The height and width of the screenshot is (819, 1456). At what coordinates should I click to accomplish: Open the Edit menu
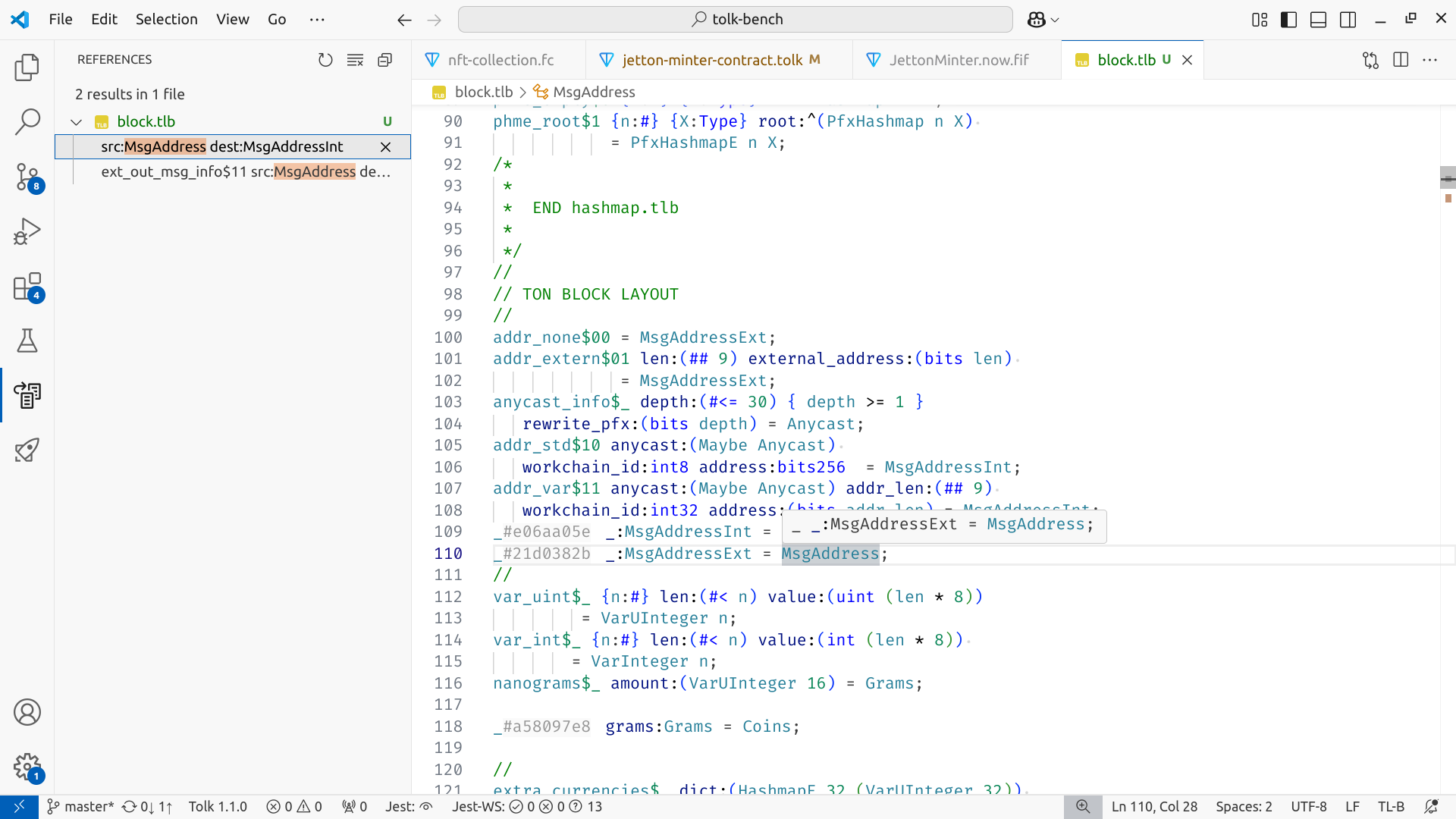click(x=104, y=20)
